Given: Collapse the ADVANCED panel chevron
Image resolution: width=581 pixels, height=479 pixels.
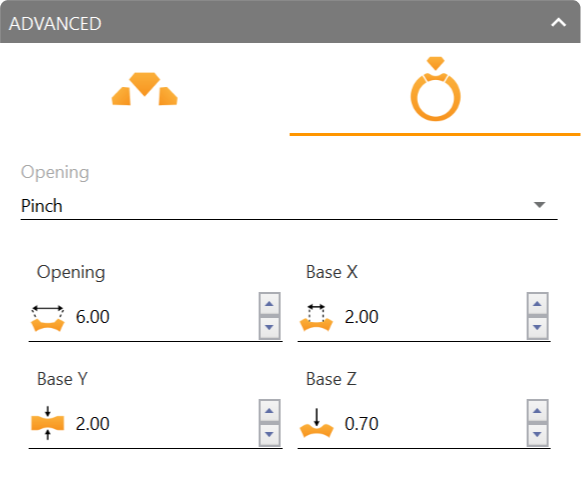Looking at the screenshot, I should pyautogui.click(x=558, y=23).
